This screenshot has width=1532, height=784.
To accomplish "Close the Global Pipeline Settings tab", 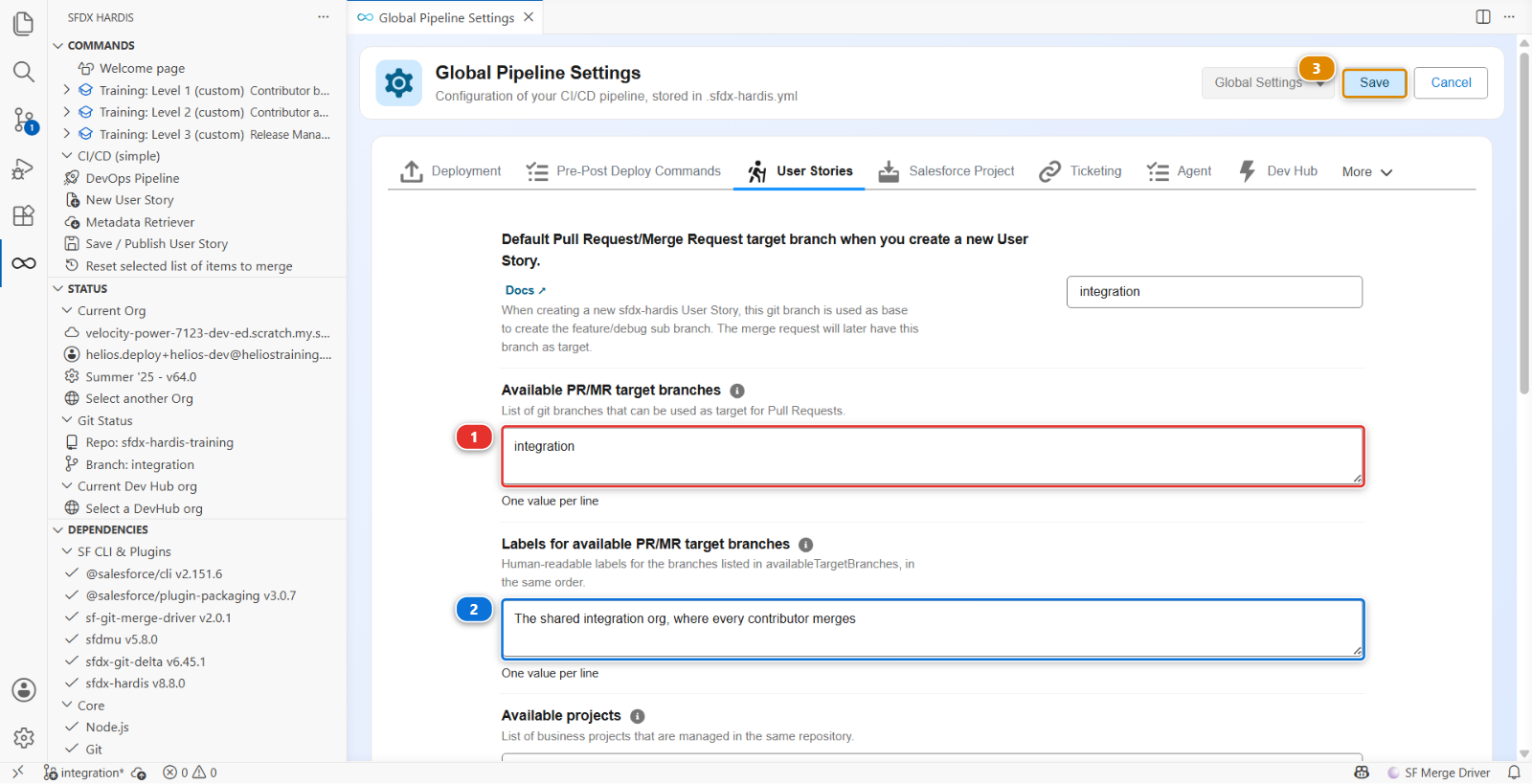I will point(529,17).
